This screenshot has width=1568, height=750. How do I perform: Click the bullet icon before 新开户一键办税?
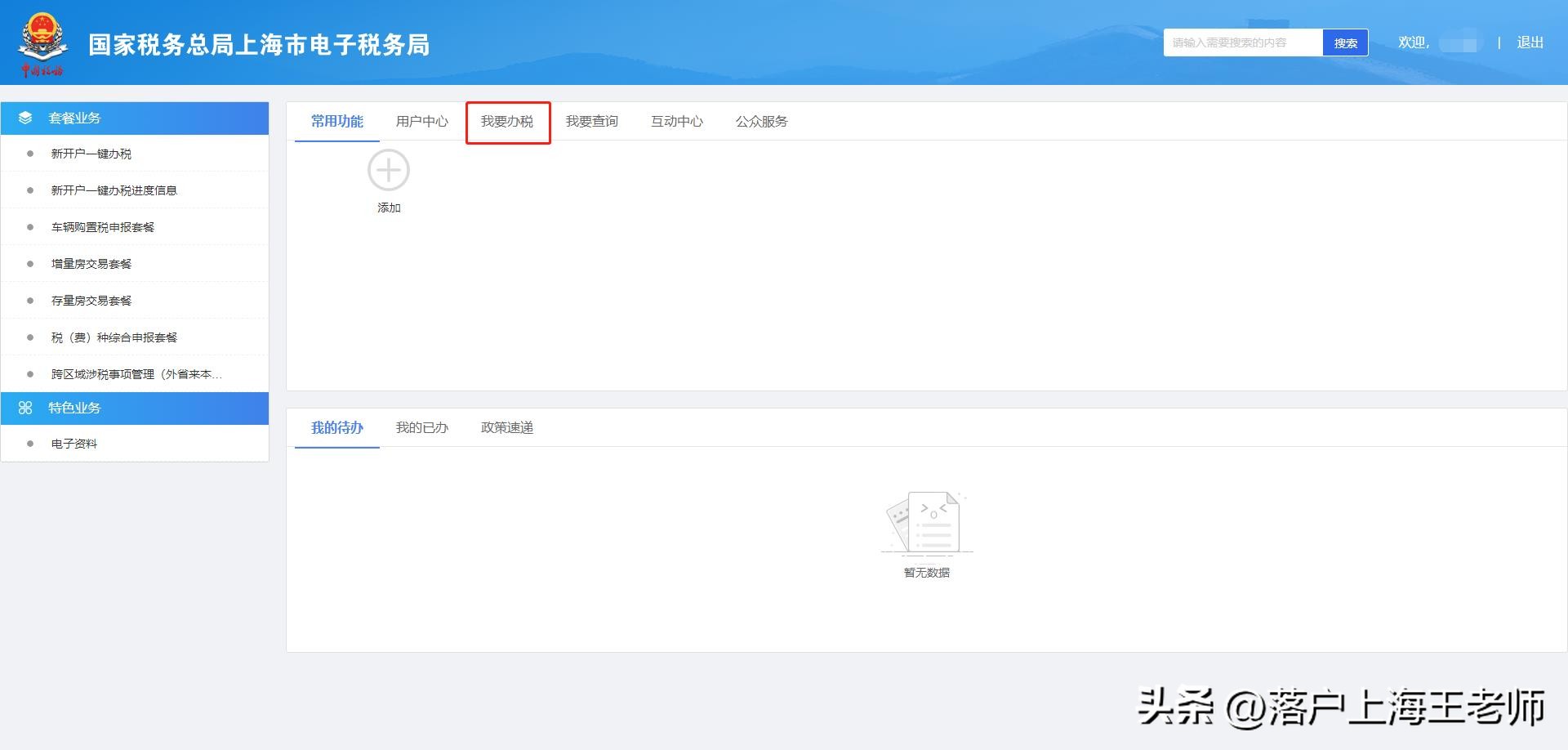[x=31, y=153]
